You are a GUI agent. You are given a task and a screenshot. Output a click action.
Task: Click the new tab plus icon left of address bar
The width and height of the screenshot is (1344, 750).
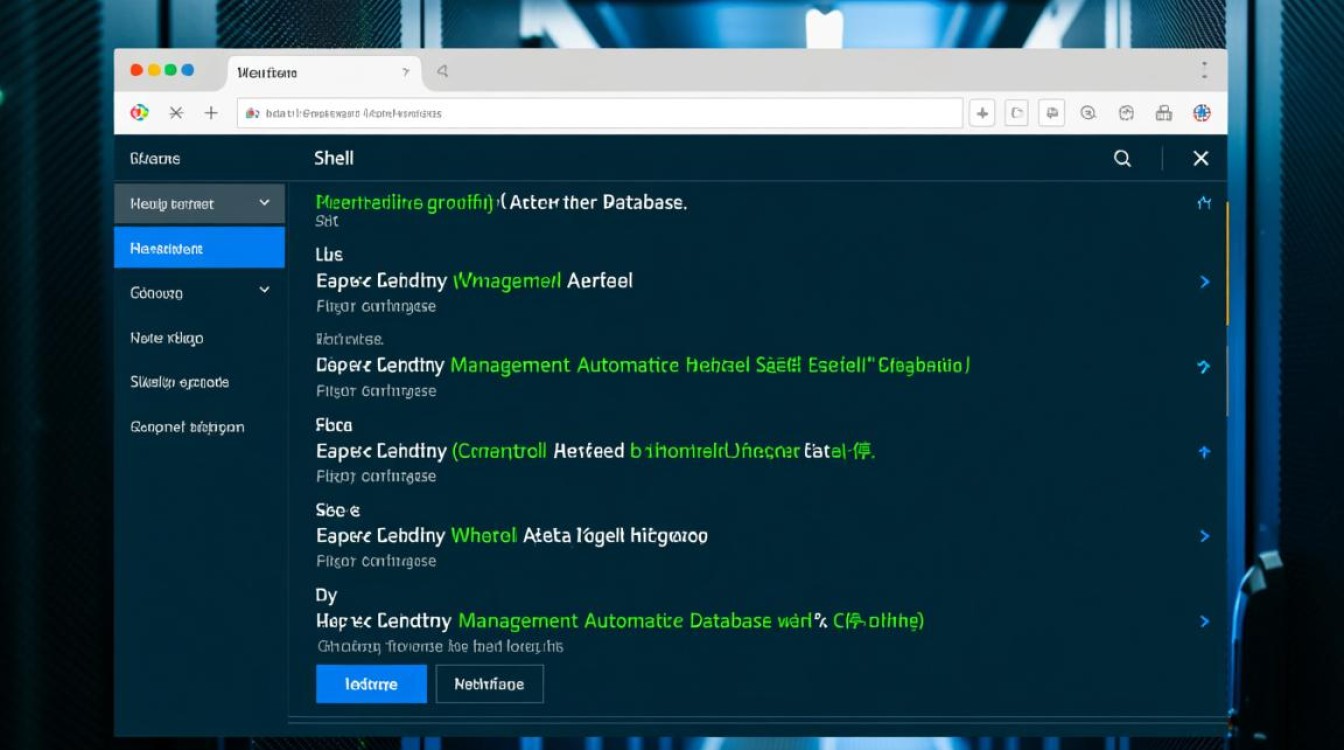click(x=211, y=113)
